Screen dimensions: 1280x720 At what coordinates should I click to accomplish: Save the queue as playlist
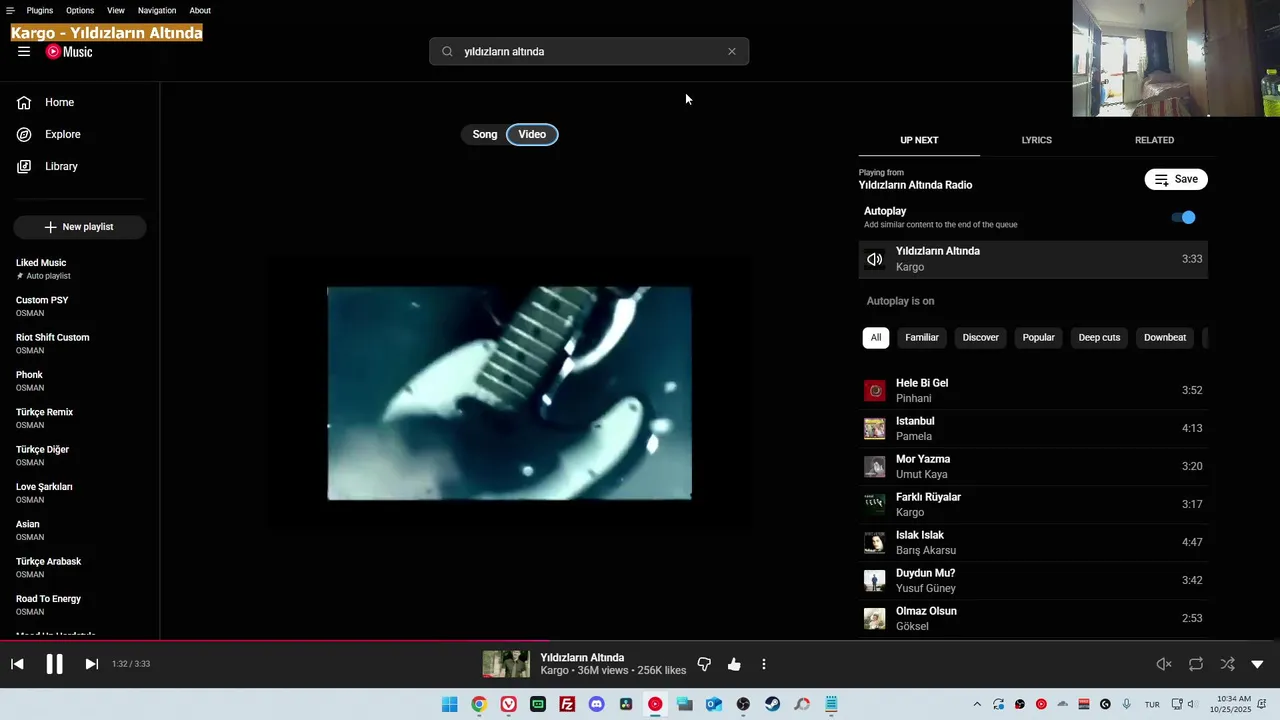click(1176, 179)
